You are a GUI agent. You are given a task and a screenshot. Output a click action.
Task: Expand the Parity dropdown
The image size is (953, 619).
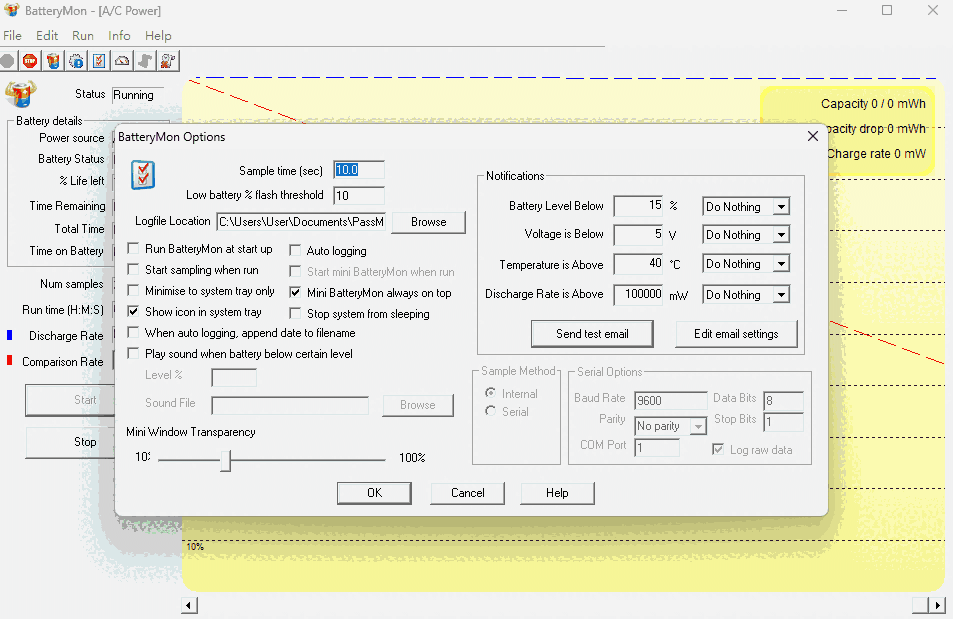(698, 426)
